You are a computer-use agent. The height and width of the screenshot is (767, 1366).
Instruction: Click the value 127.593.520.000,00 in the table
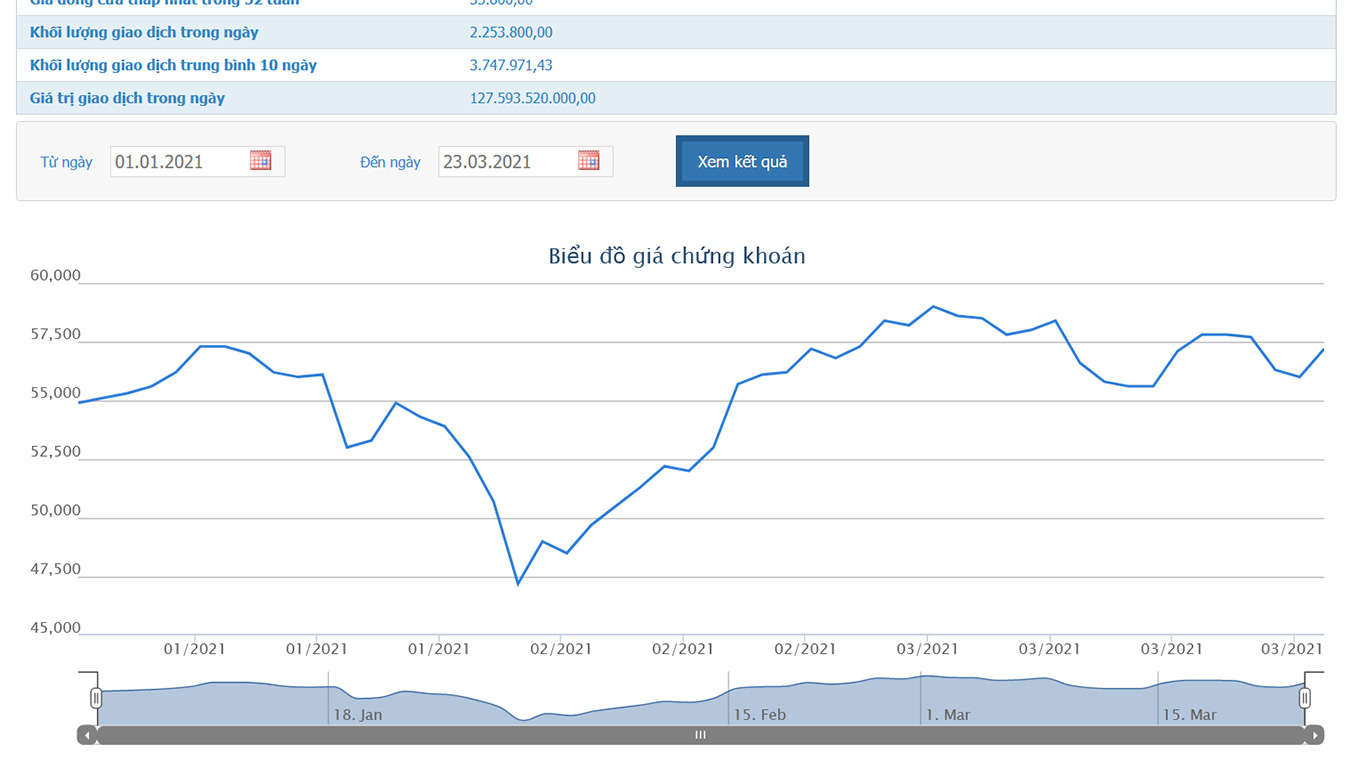coord(532,98)
